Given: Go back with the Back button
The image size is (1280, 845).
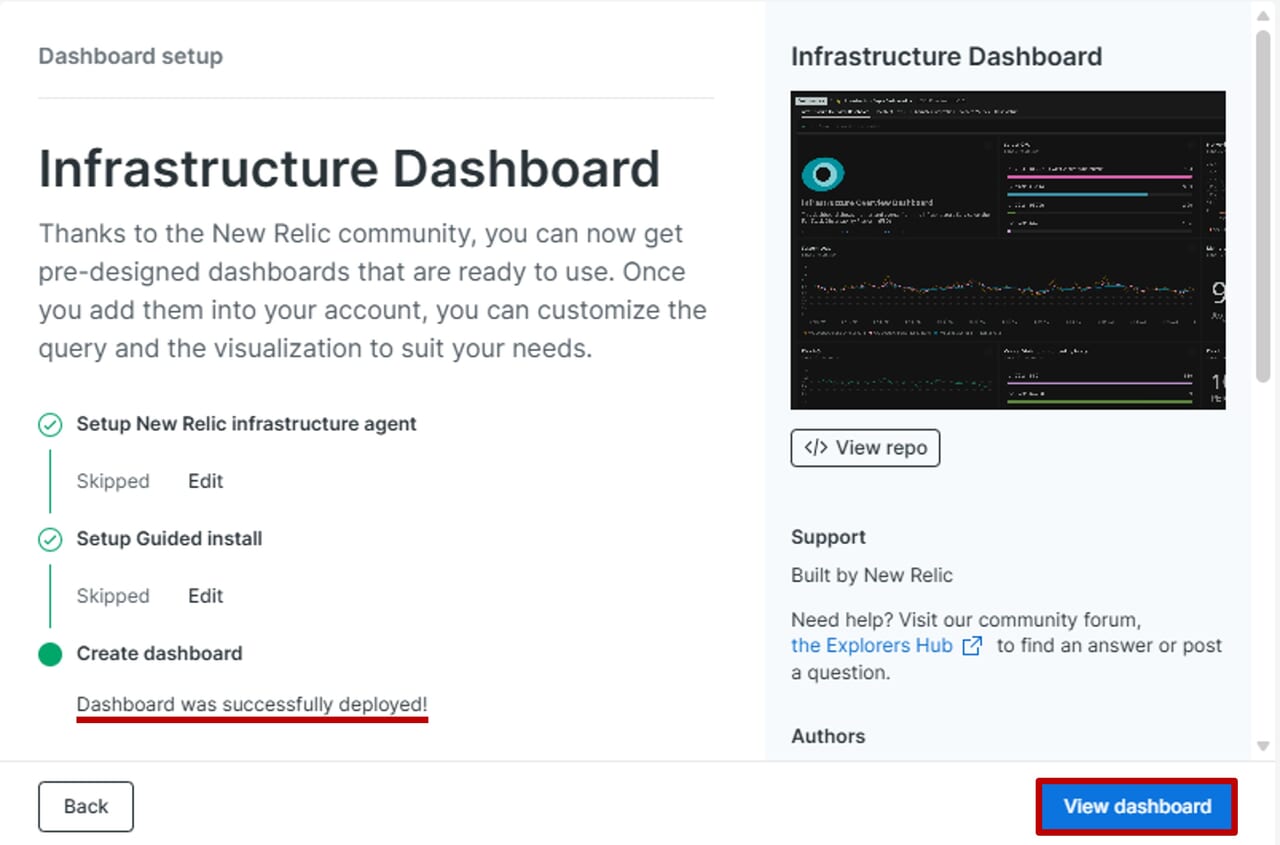Looking at the screenshot, I should click(86, 806).
